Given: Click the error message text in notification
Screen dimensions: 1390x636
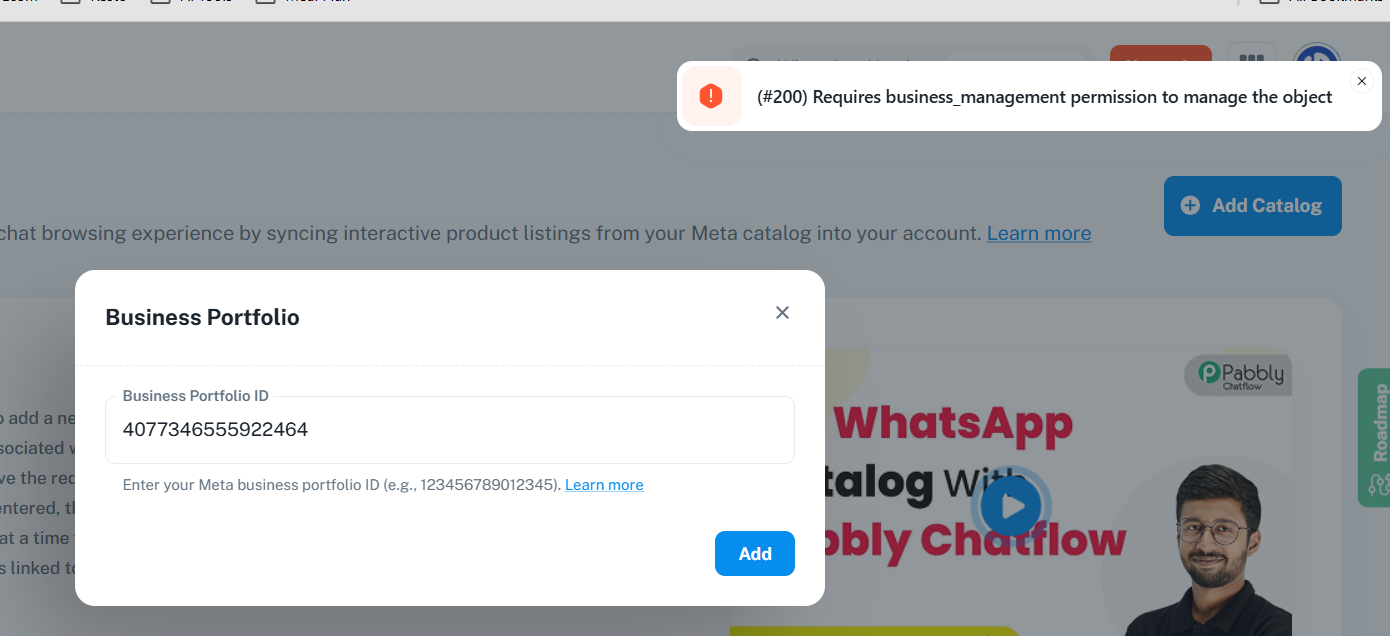Looking at the screenshot, I should (1045, 97).
